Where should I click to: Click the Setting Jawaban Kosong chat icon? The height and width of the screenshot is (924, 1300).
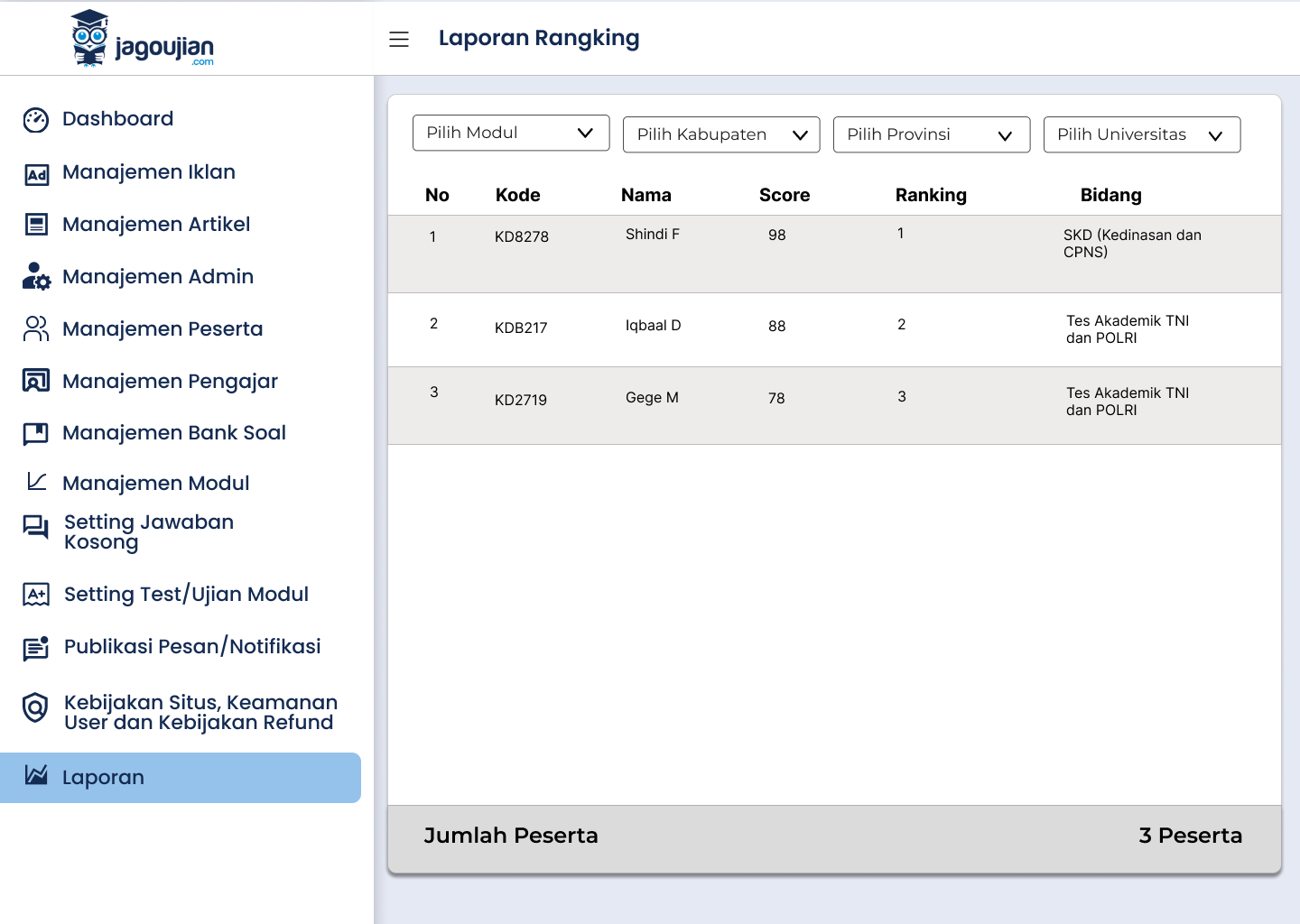tap(36, 527)
